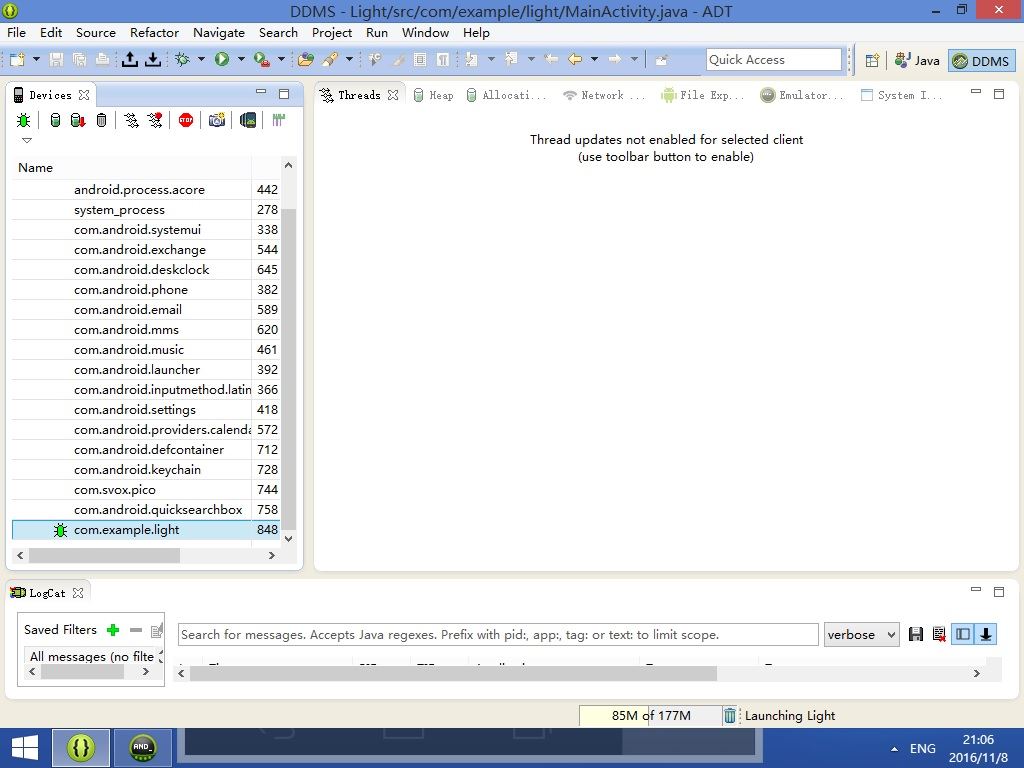This screenshot has width=1024, height=768.
Task: Add a new LogCat saved filter
Action: [113, 630]
